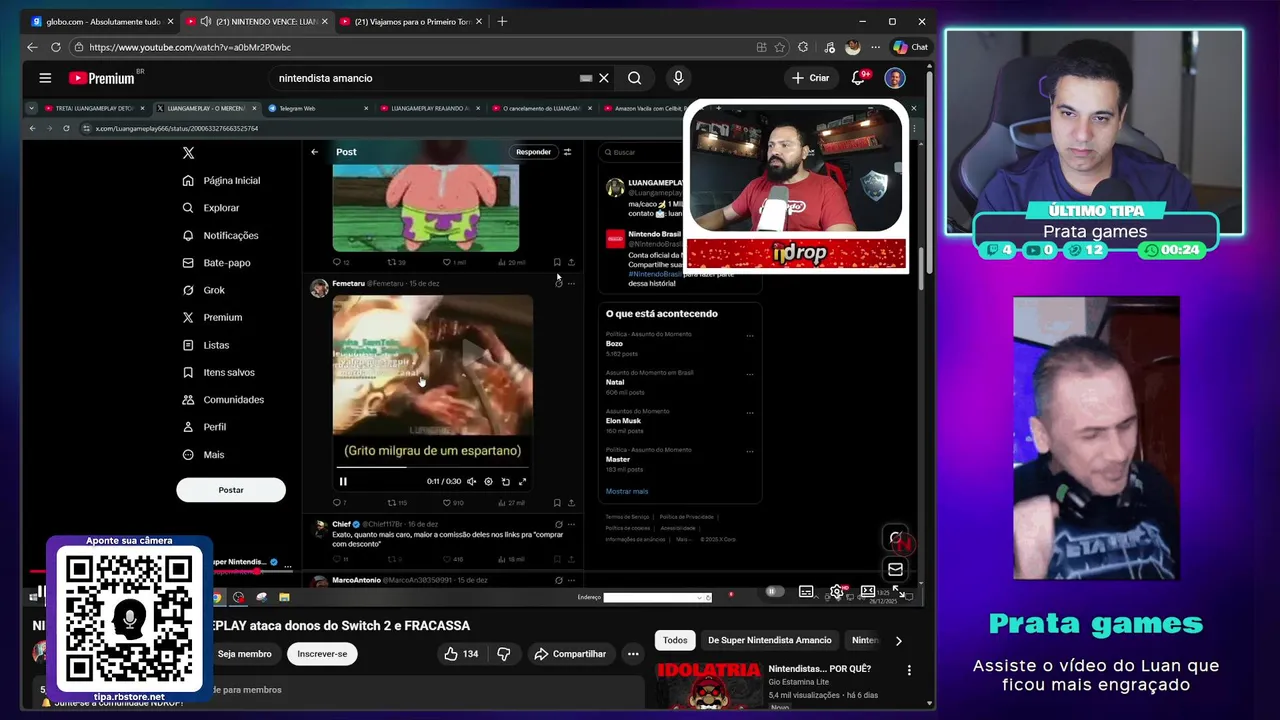Open Femetaru post more options ellipsis
This screenshot has height=720, width=1280.
pos(571,284)
